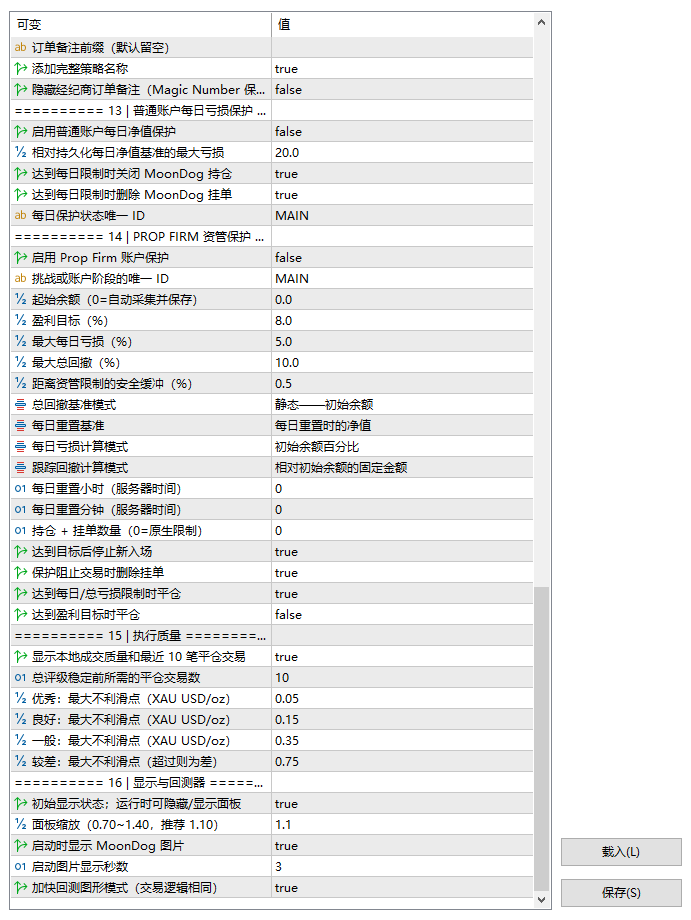The width and height of the screenshot is (691, 920).
Task: Click the bool icon beside 启用普通账户每日净值保护
Action: (21, 131)
